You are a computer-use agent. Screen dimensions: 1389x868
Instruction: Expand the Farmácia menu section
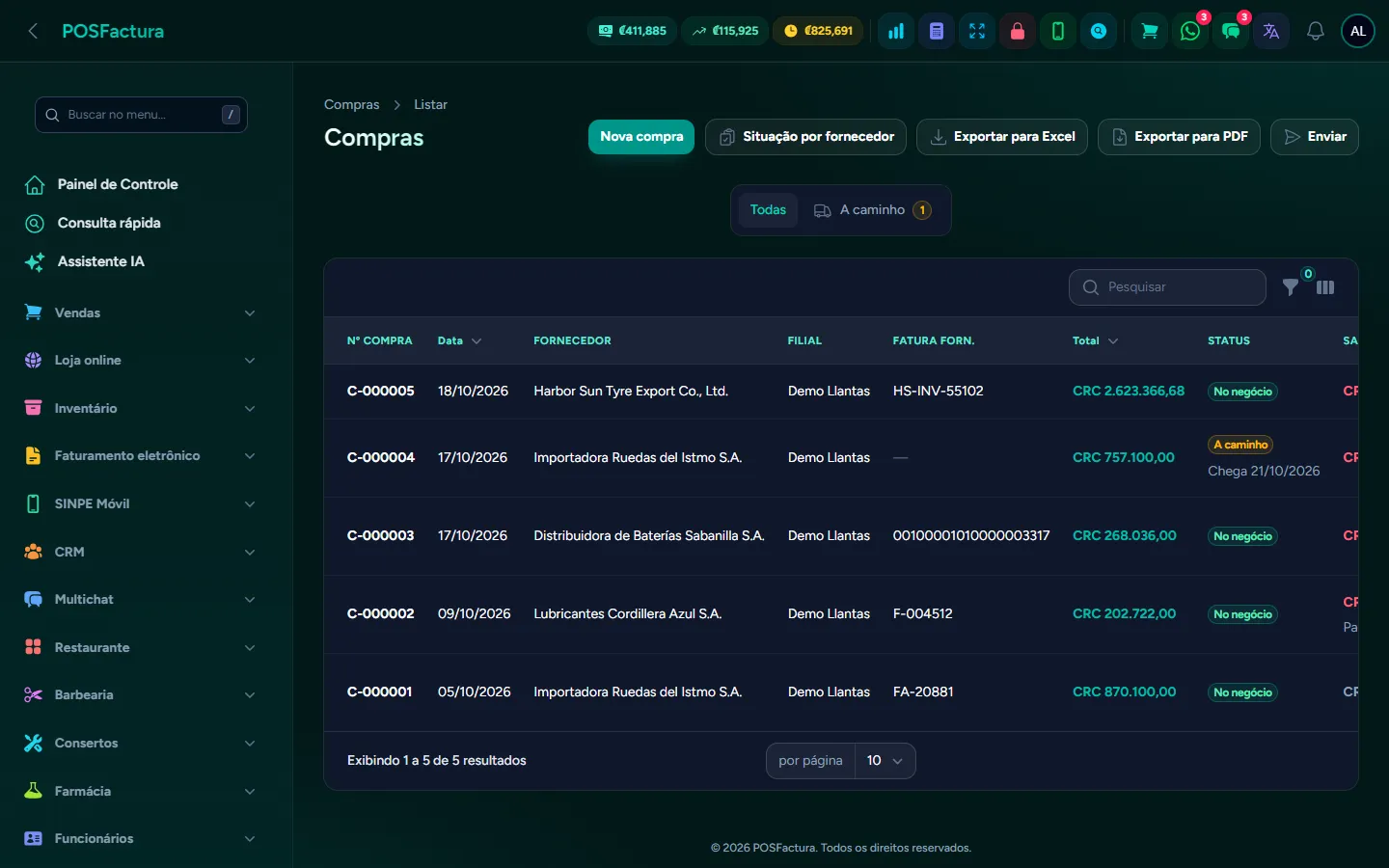click(141, 791)
